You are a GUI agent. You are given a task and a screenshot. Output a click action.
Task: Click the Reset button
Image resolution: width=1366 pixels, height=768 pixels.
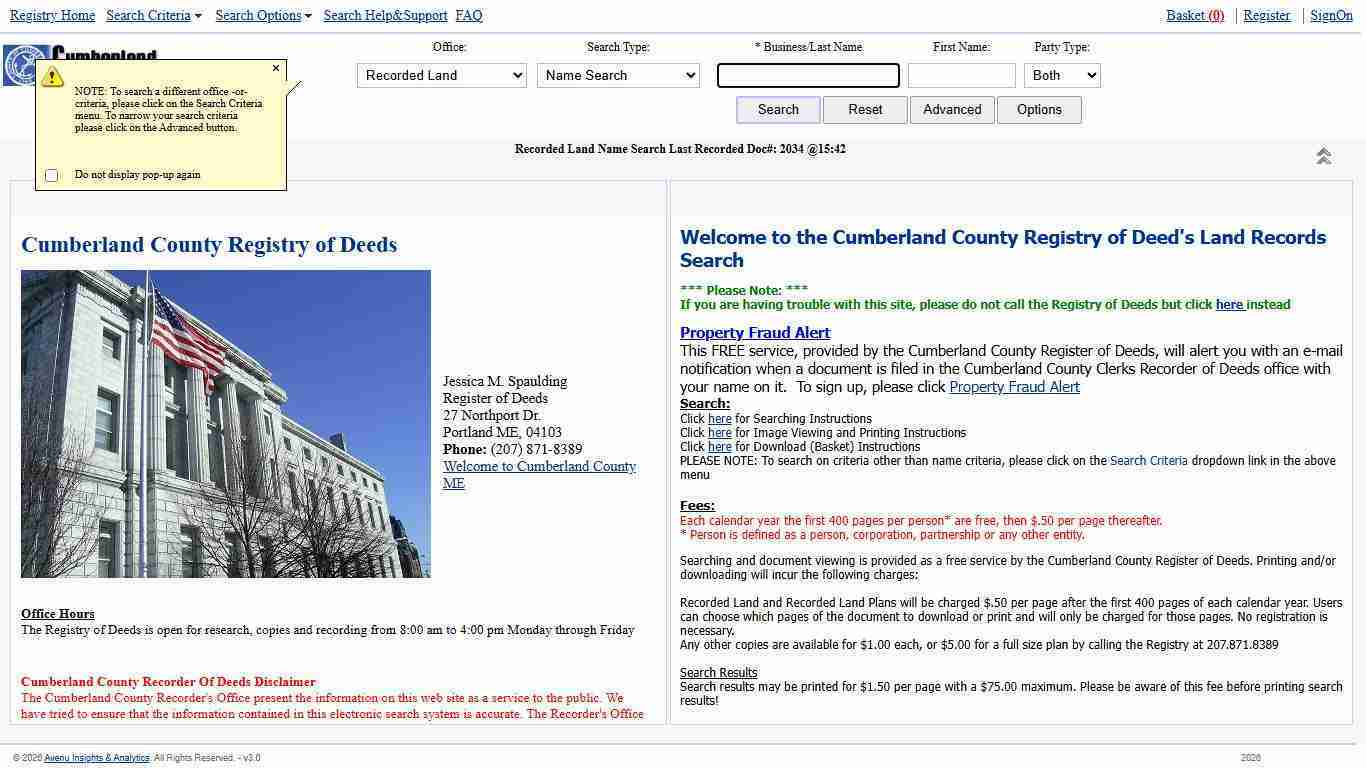(x=865, y=110)
